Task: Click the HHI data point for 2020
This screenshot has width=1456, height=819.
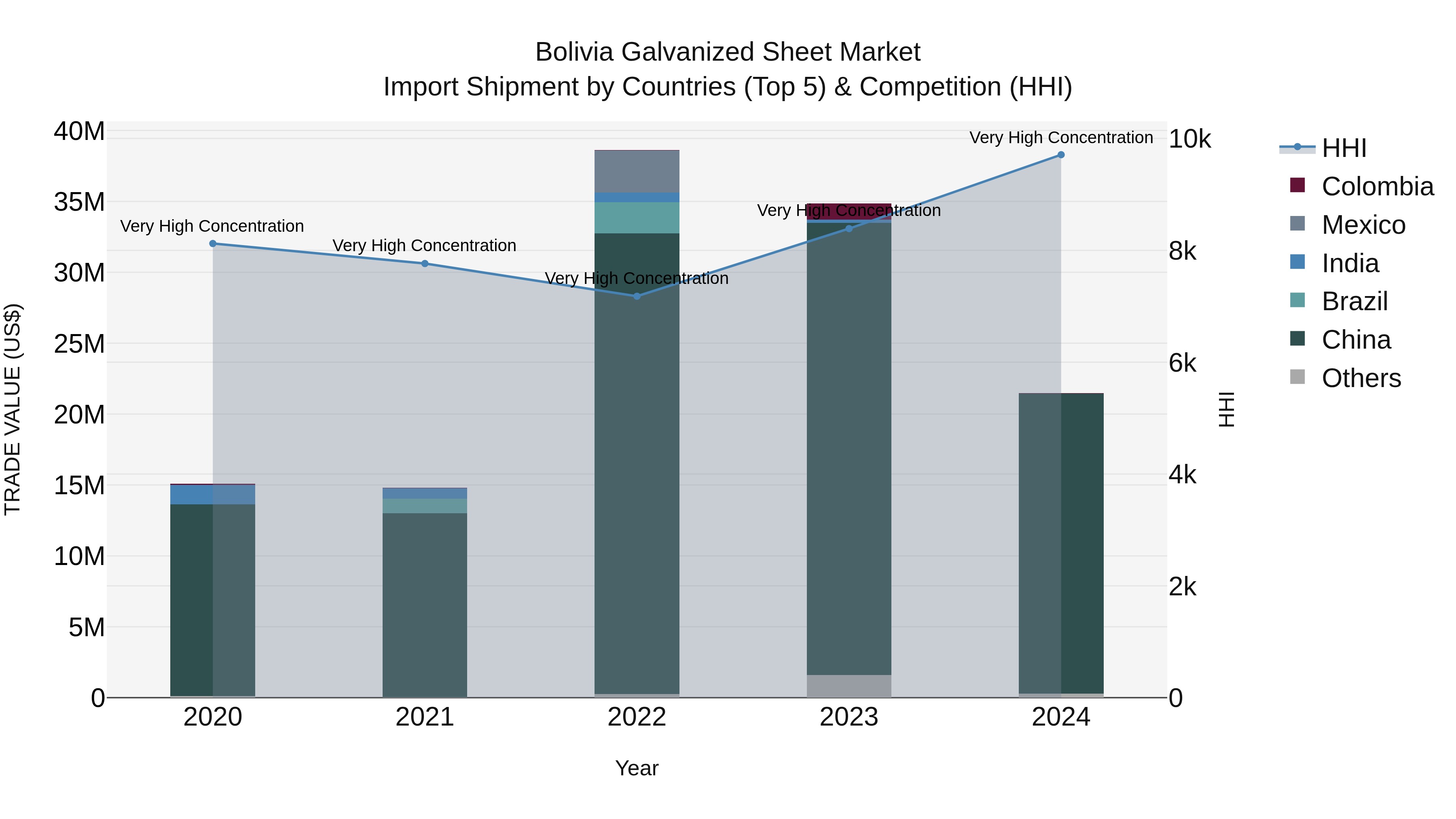Action: (212, 243)
